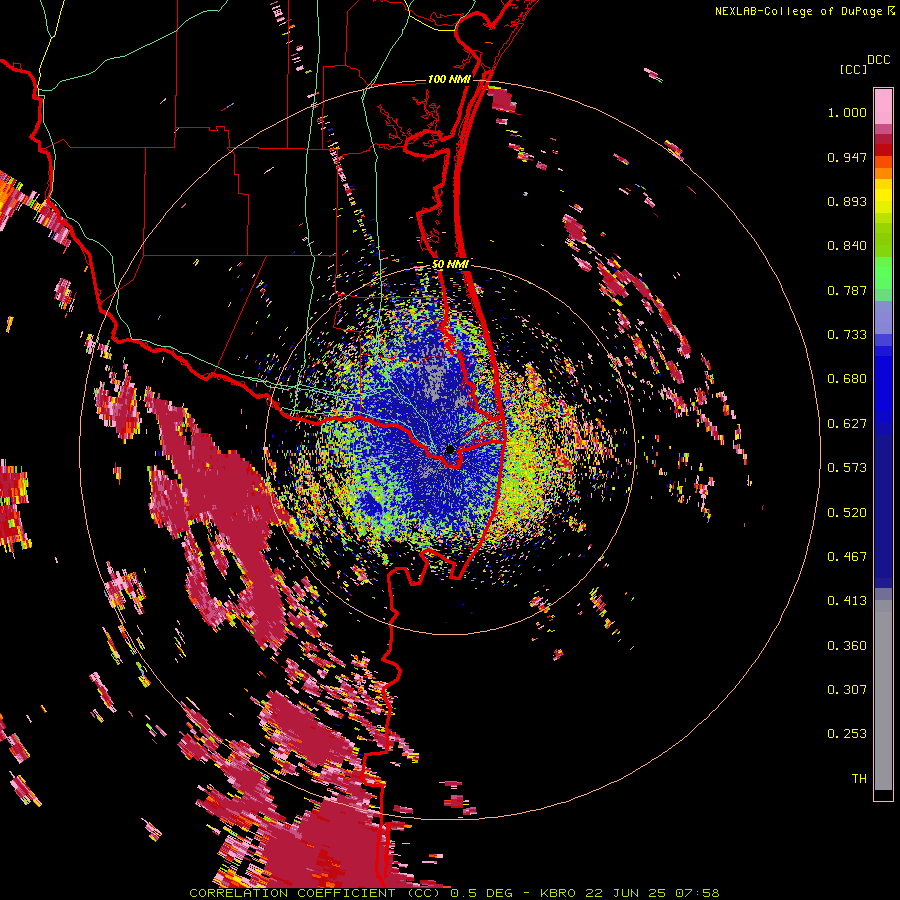Click the 0.307 color scale value
Image resolution: width=900 pixels, height=900 pixels.
coord(847,690)
